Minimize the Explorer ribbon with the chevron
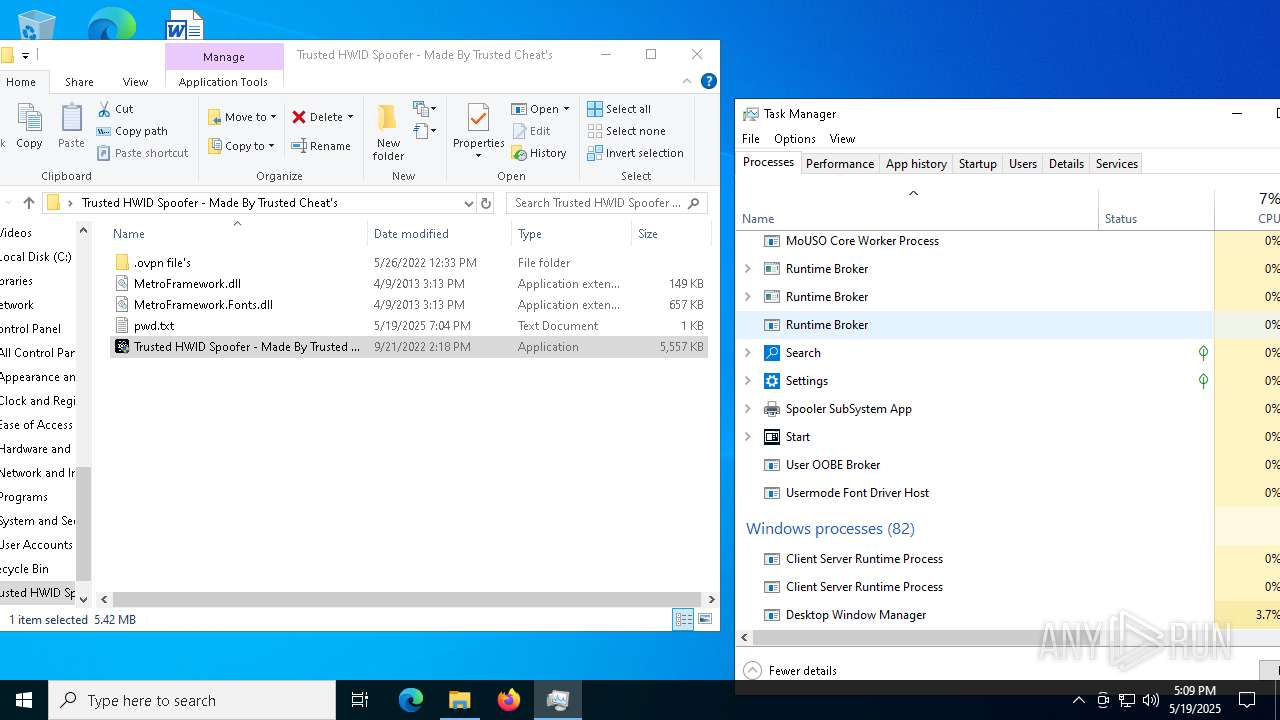 687,82
